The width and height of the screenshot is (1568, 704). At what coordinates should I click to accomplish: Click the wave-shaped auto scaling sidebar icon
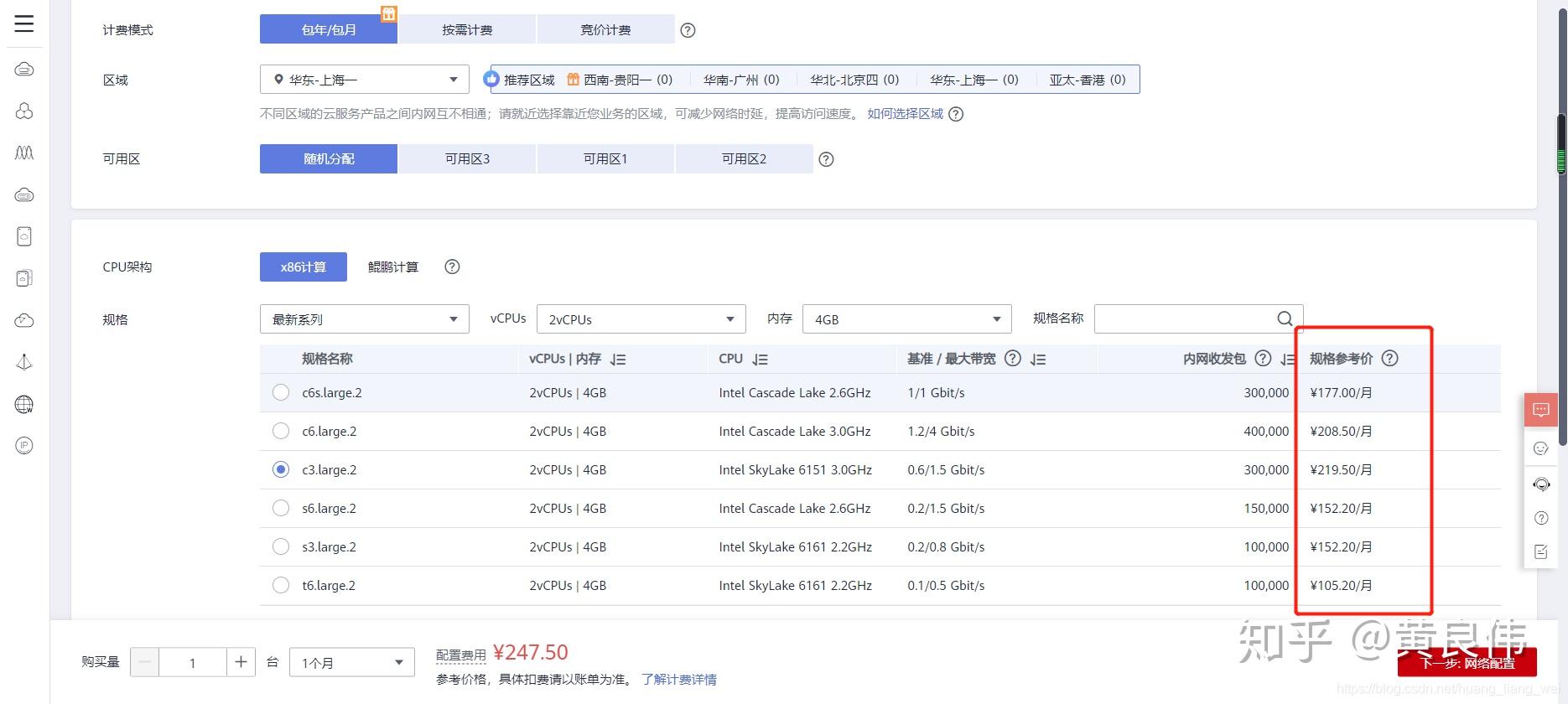click(24, 153)
